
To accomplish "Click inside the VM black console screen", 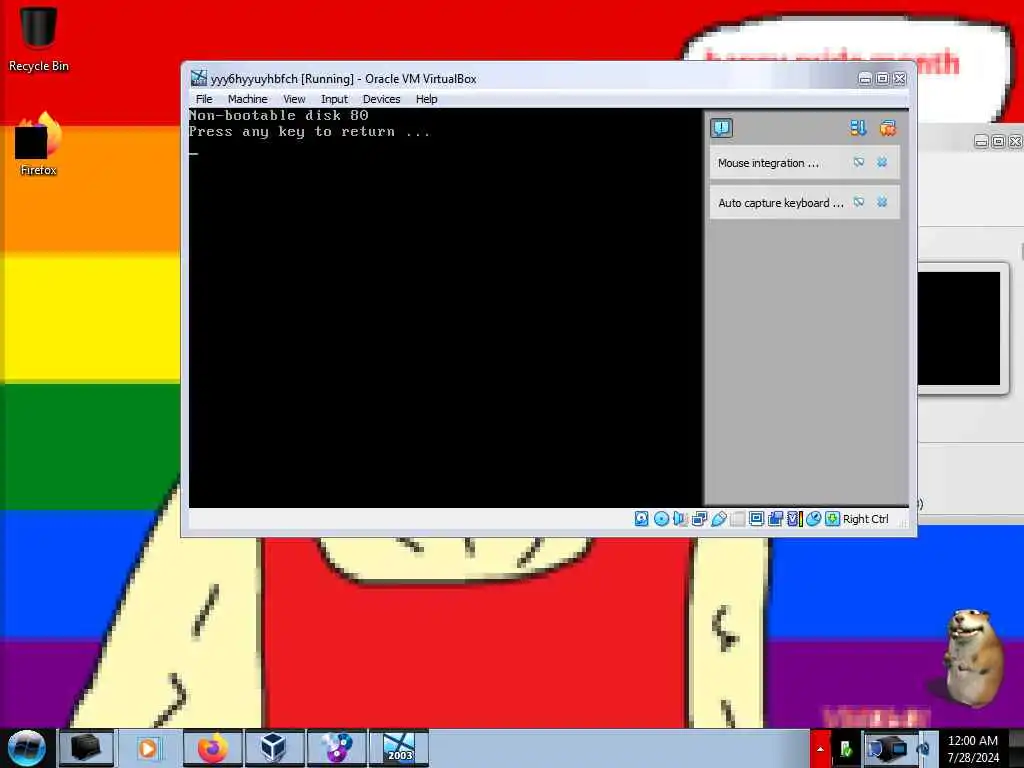I will 445,307.
